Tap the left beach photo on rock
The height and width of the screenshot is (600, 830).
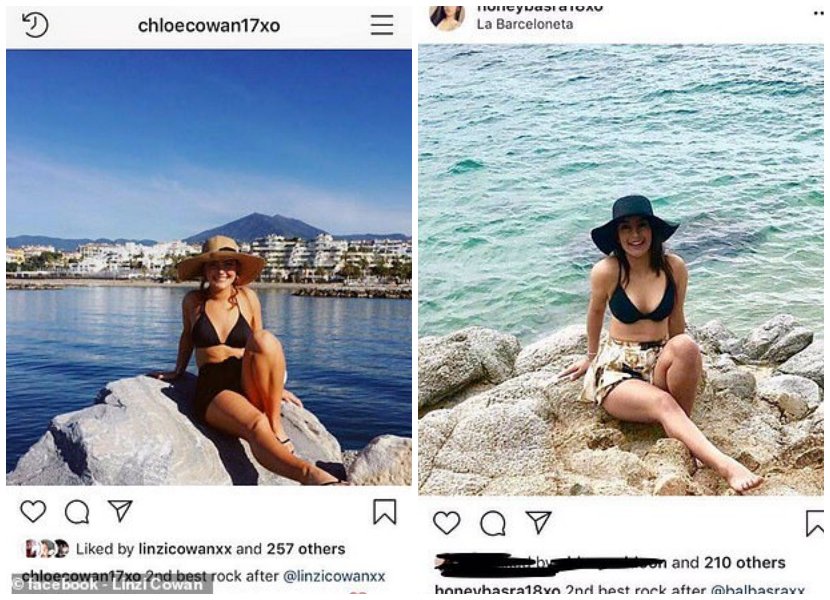pos(209,267)
